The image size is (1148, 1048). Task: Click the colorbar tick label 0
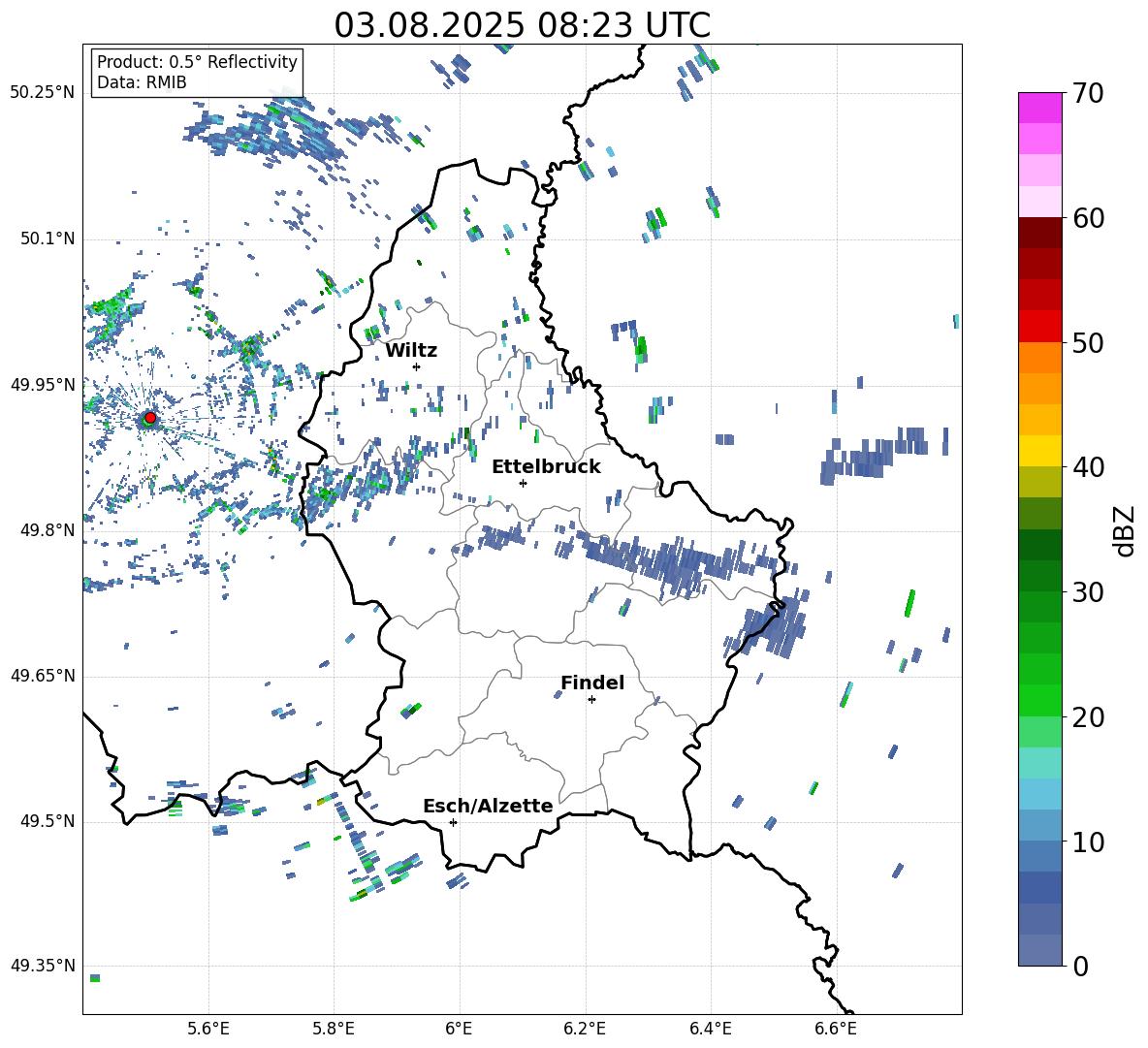coord(1080,966)
